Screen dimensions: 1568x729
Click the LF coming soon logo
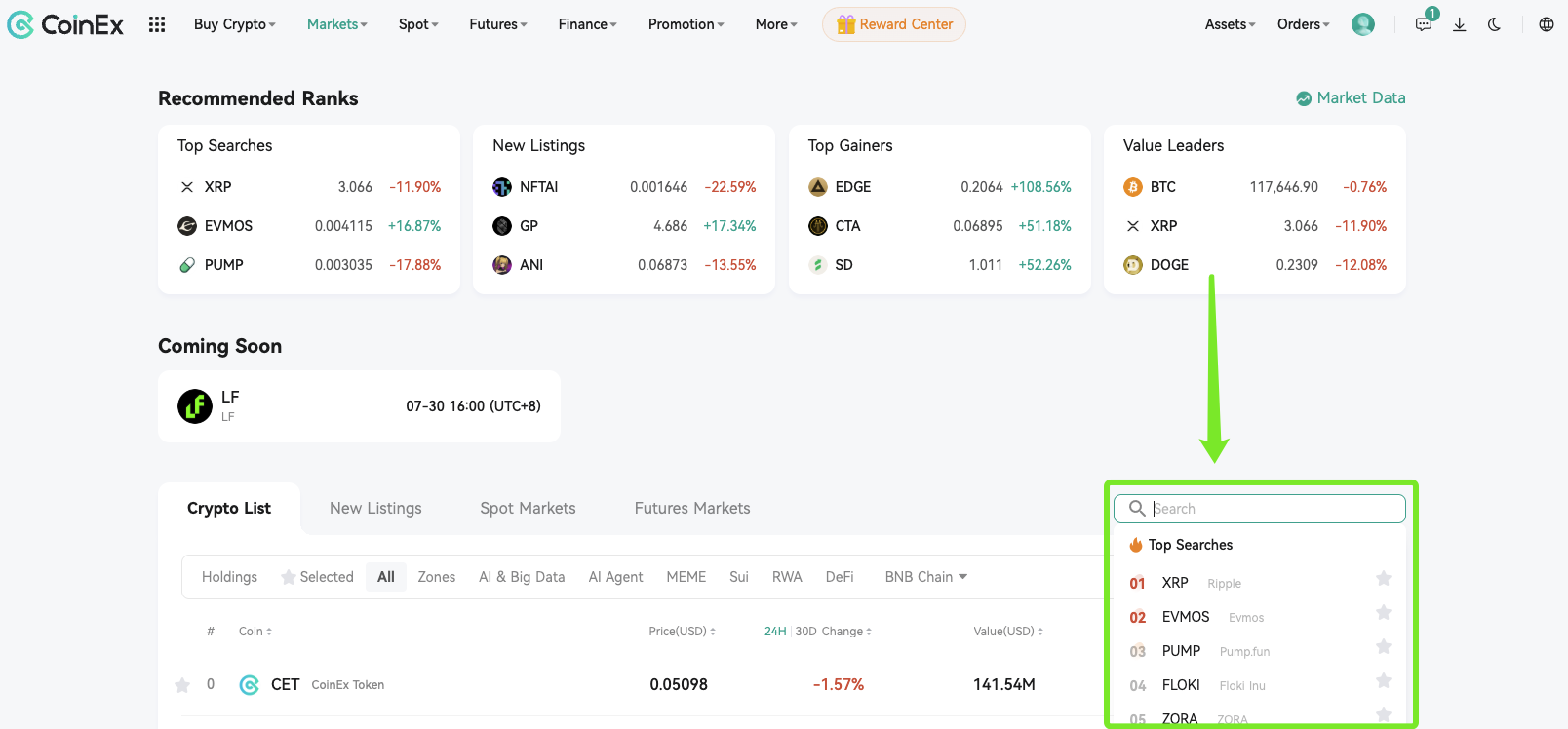tap(195, 406)
